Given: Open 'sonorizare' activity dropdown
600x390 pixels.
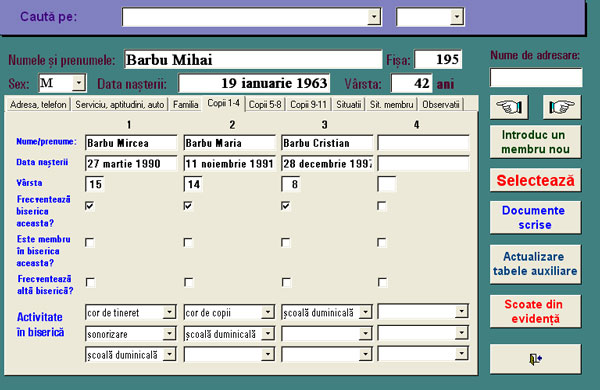Looking at the screenshot, I should [169, 333].
